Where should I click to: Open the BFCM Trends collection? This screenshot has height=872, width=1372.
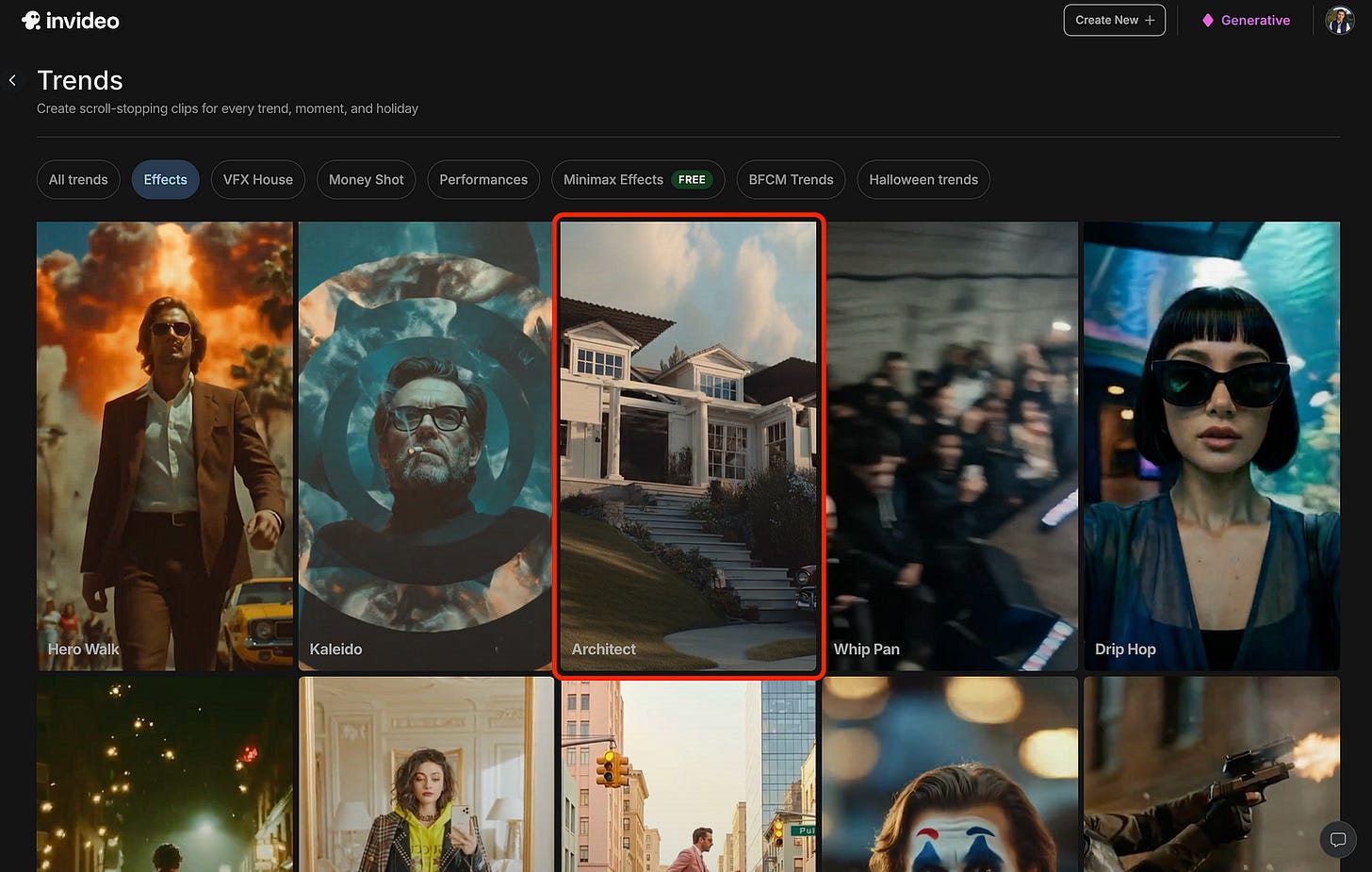click(x=791, y=179)
